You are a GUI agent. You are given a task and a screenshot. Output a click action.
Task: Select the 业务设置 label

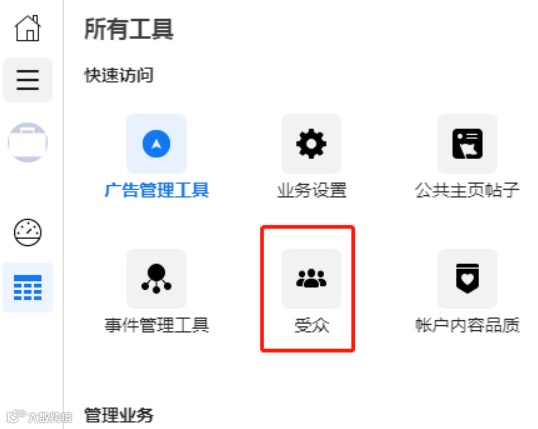[x=312, y=190]
